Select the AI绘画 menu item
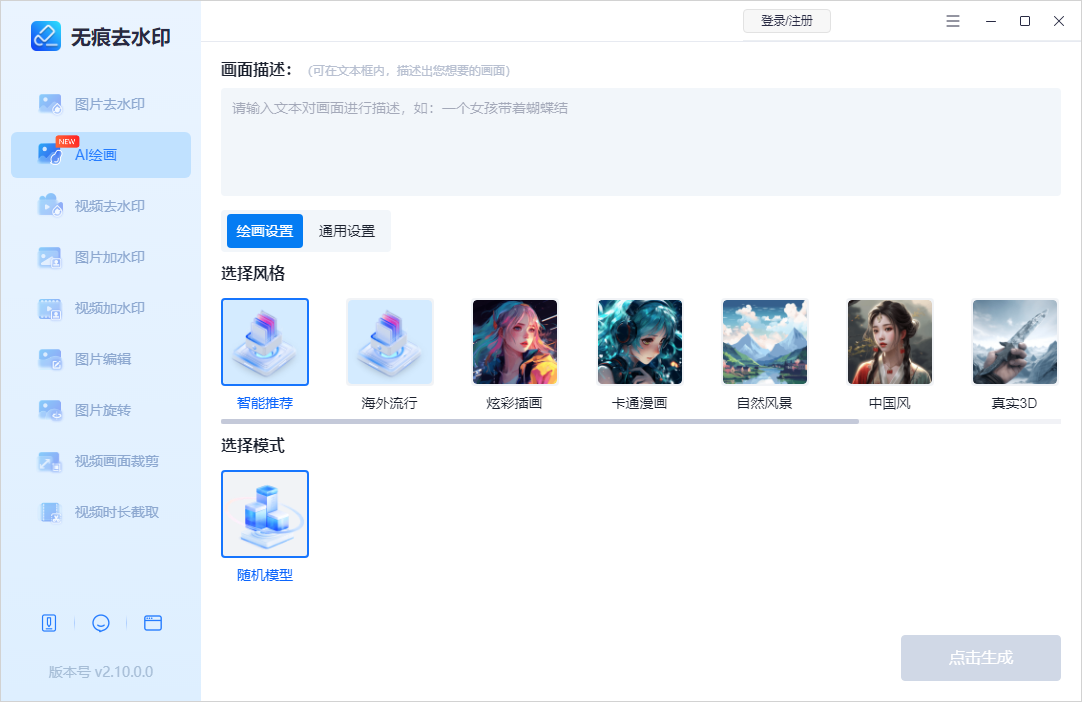 (100, 154)
